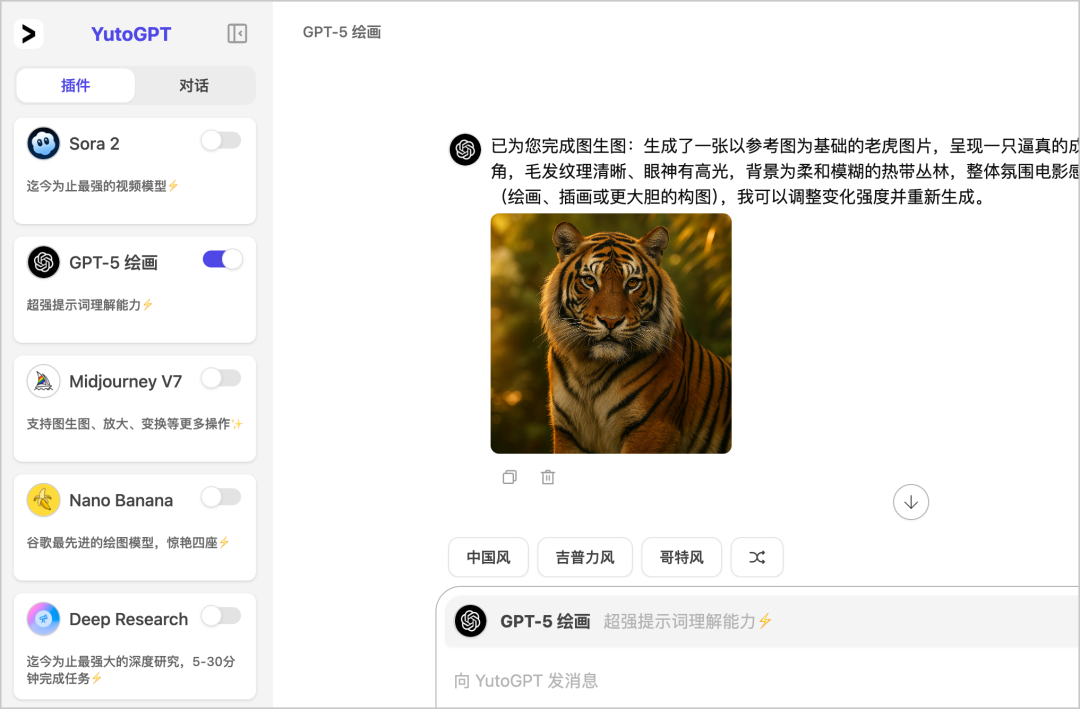Choose the 吉普力风 style button
Screen dimensions: 1080x709
(585, 557)
